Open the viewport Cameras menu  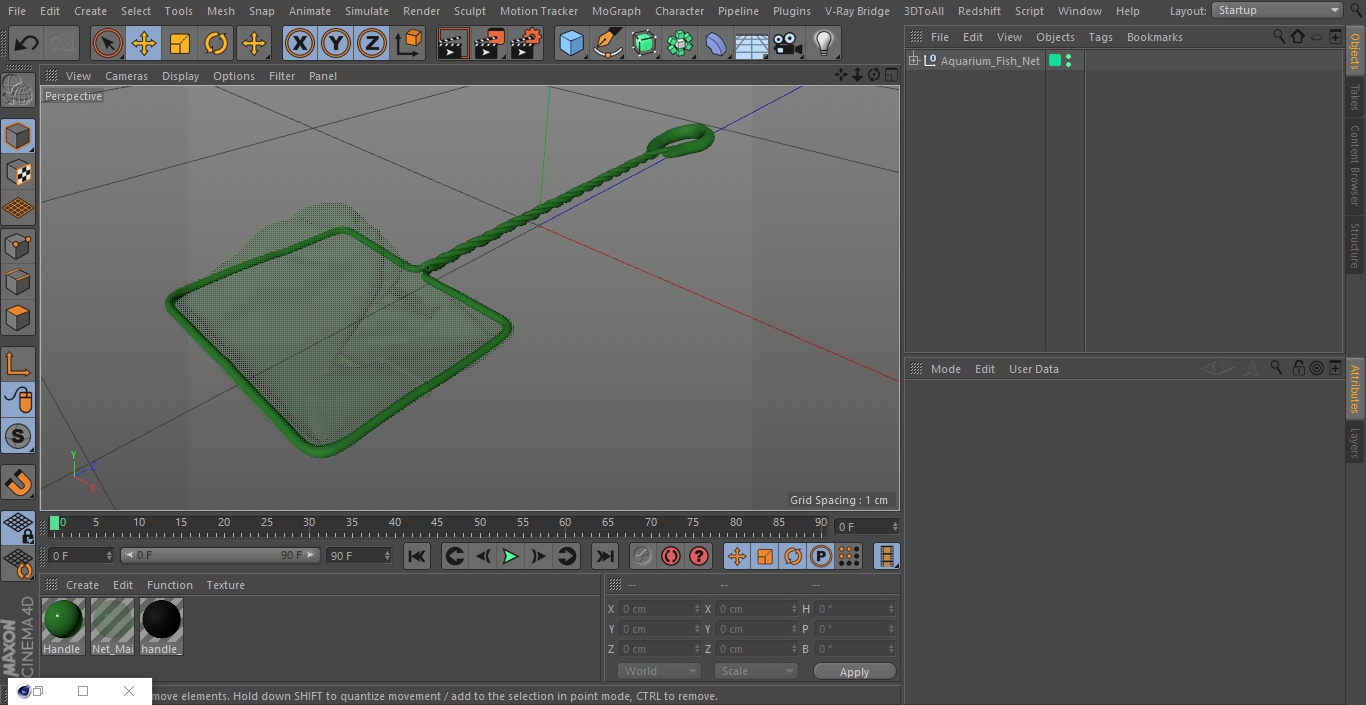[126, 76]
